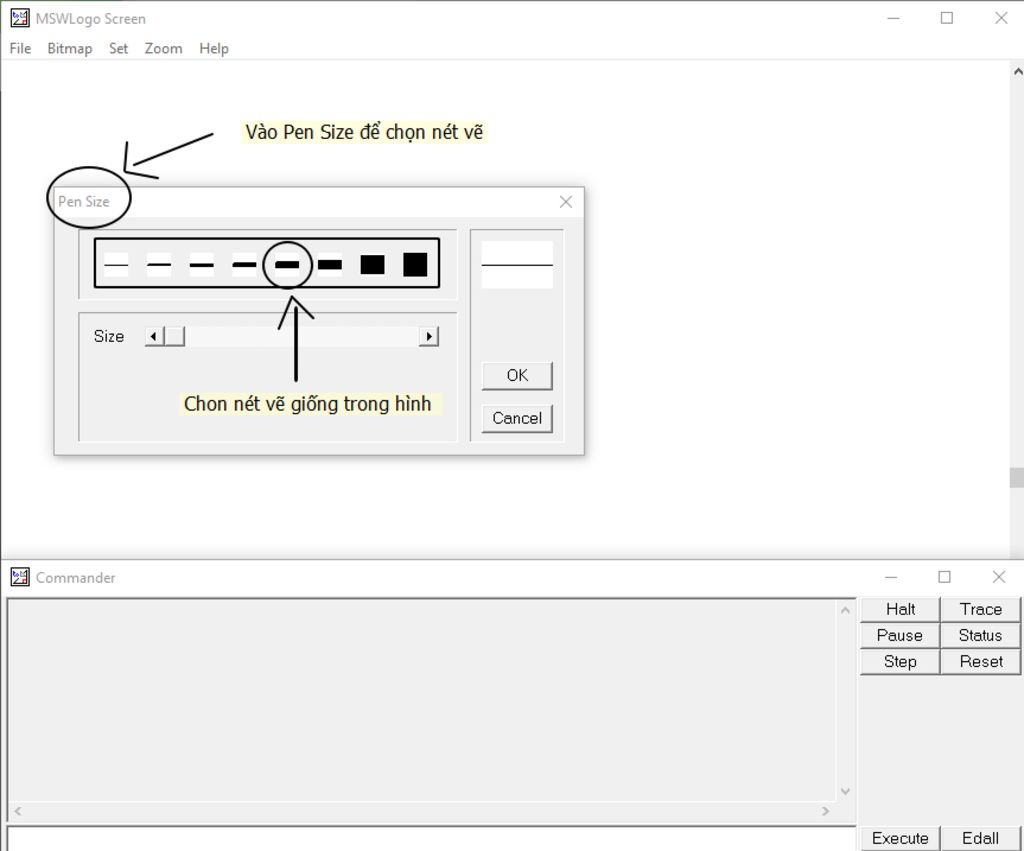Select the fourth pen size sample
The height and width of the screenshot is (851, 1024).
[x=244, y=265]
